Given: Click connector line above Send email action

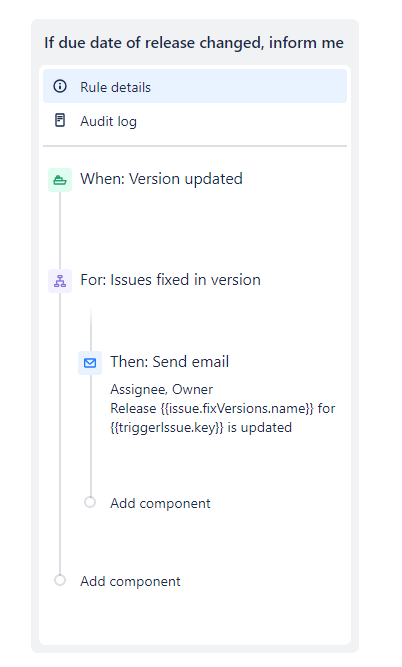Looking at the screenshot, I should pos(91,330).
